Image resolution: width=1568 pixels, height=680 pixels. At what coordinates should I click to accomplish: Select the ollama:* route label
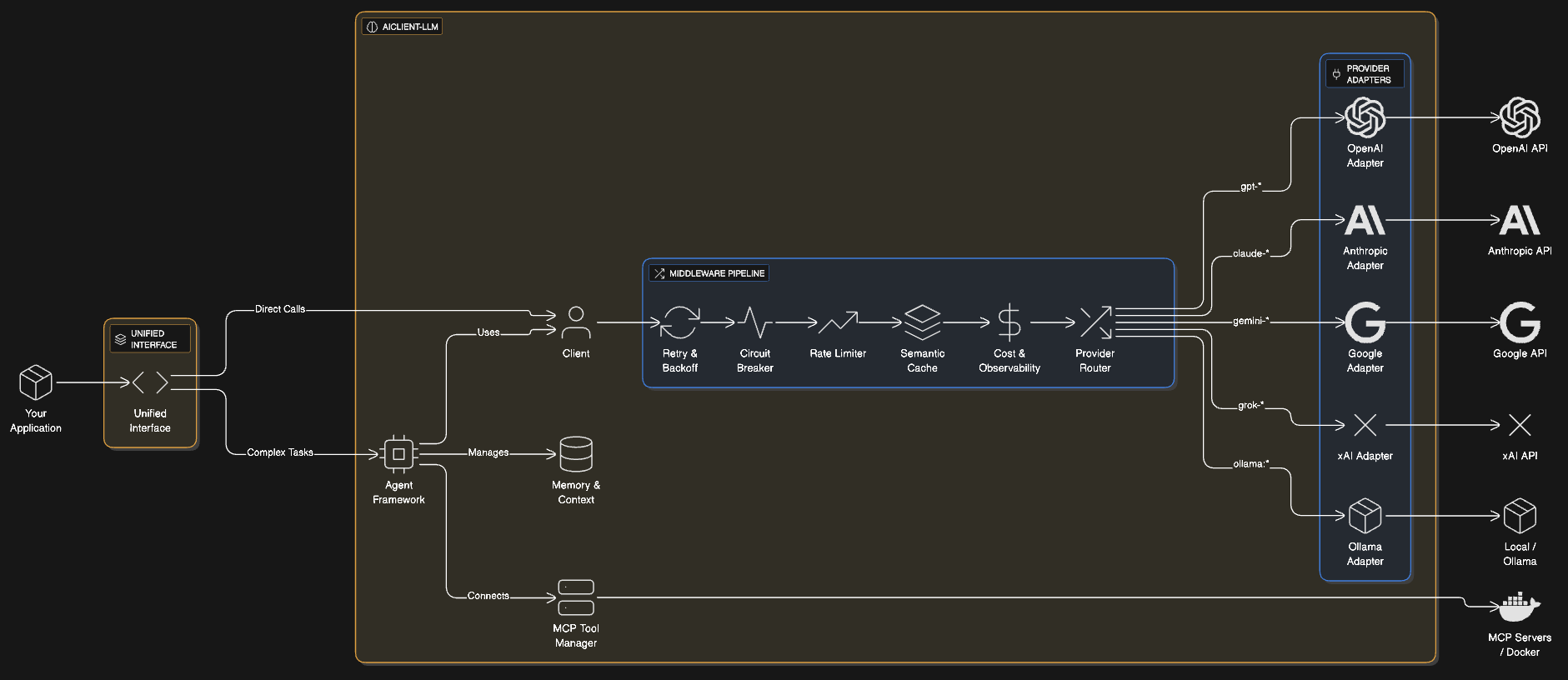[1251, 464]
